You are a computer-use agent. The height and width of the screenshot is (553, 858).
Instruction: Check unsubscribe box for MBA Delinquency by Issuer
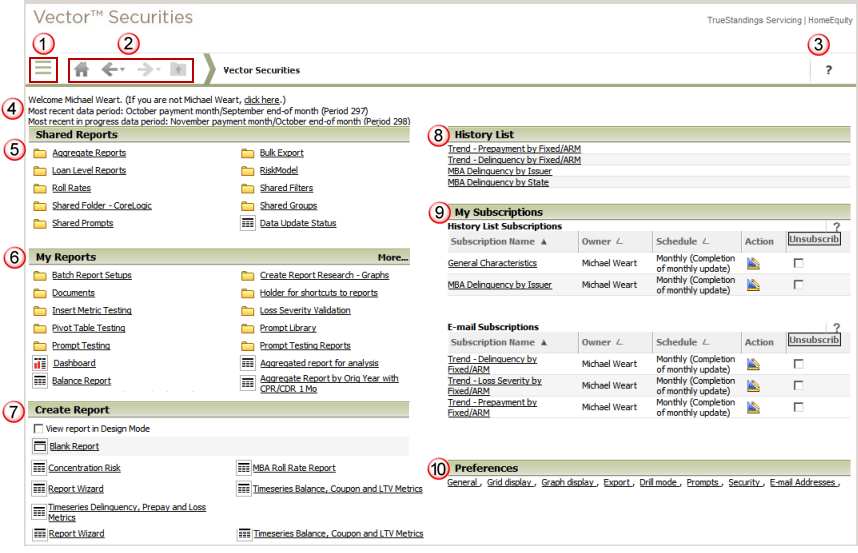pos(798,284)
